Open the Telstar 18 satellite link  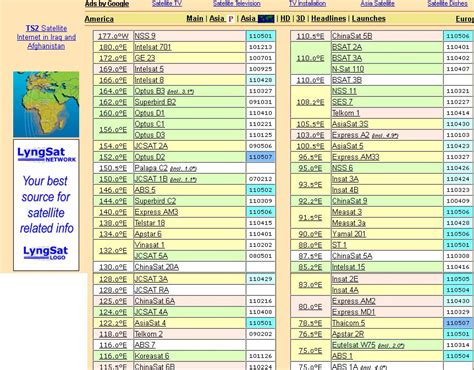click(x=150, y=223)
